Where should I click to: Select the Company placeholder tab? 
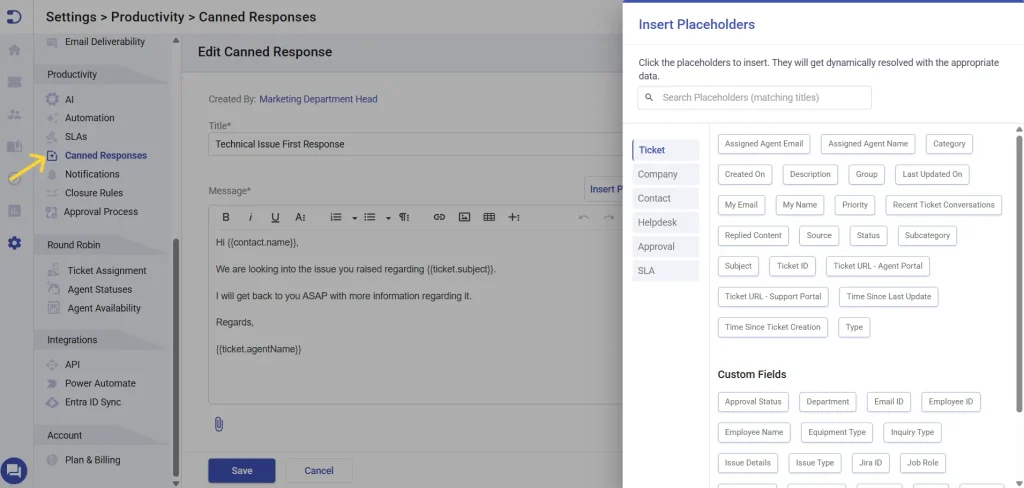click(665, 174)
